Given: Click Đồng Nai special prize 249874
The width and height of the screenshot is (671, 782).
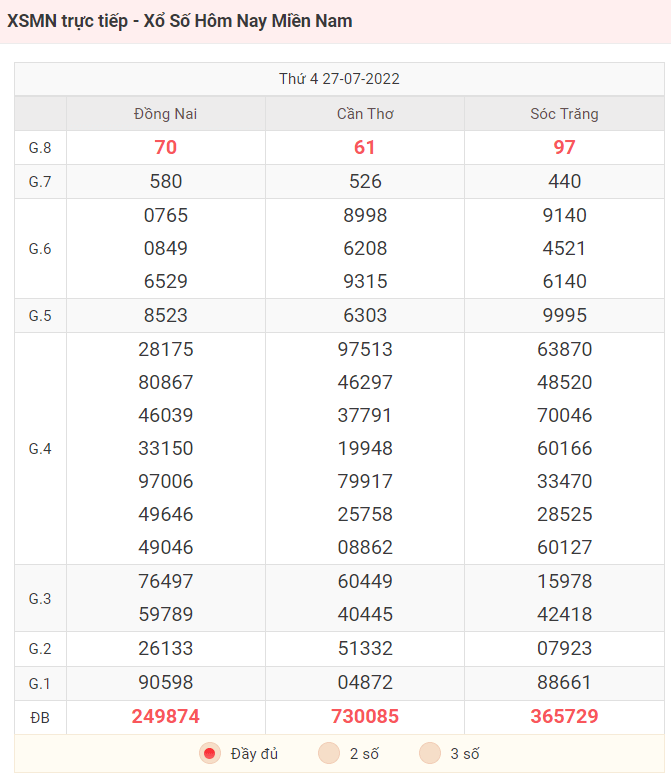Looking at the screenshot, I should tap(166, 717).
